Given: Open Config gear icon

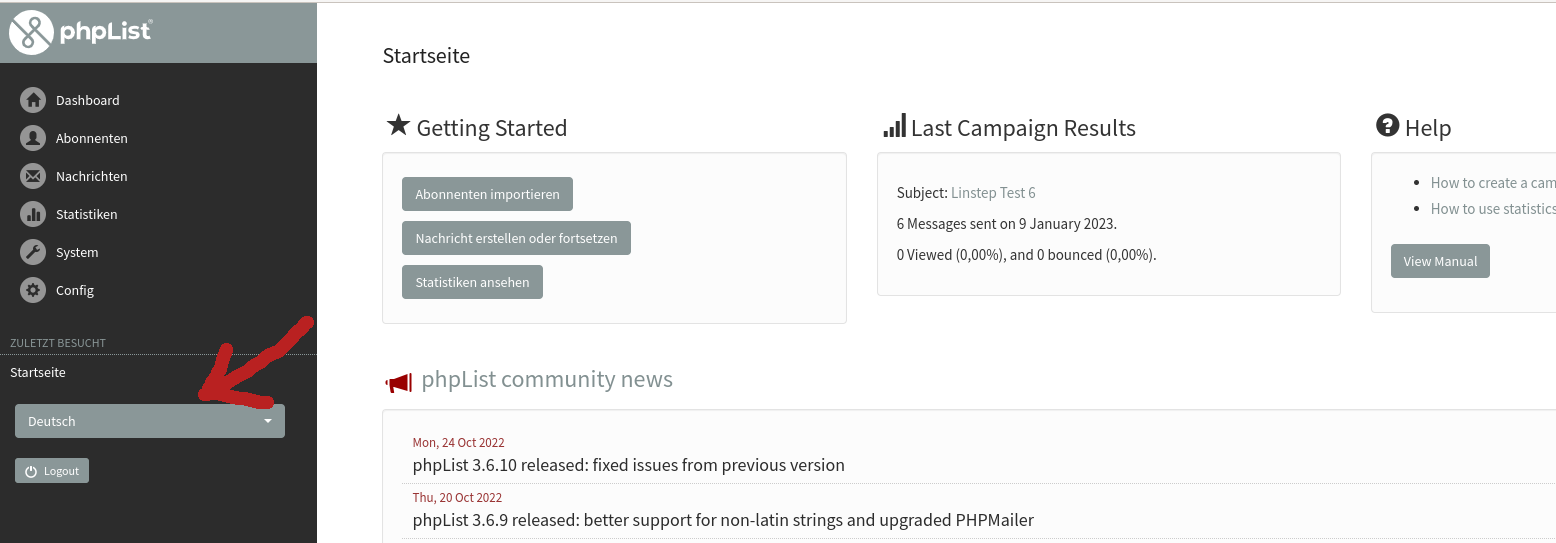Looking at the screenshot, I should point(33,290).
